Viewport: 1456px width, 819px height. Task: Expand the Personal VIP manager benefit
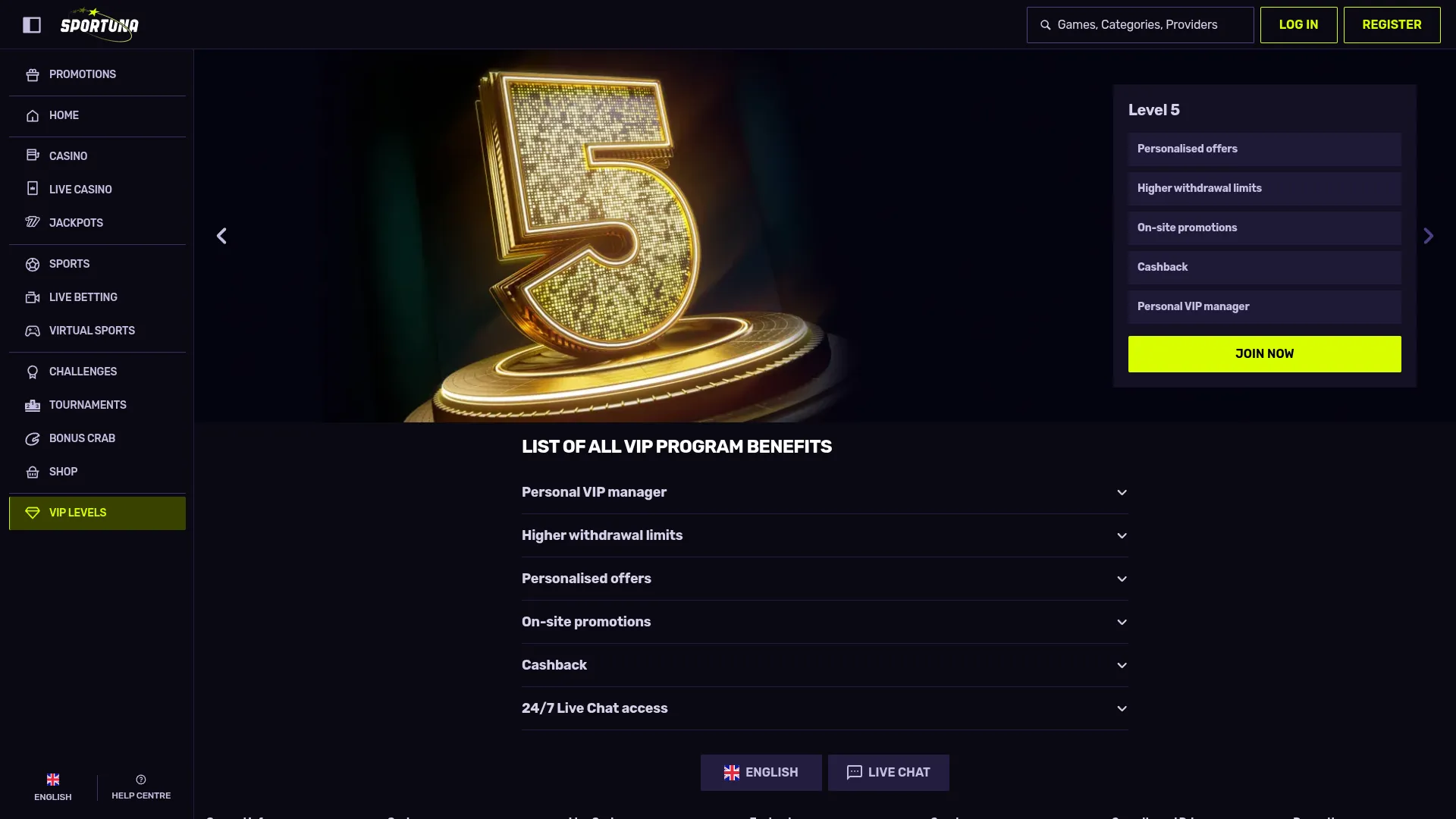(x=825, y=492)
